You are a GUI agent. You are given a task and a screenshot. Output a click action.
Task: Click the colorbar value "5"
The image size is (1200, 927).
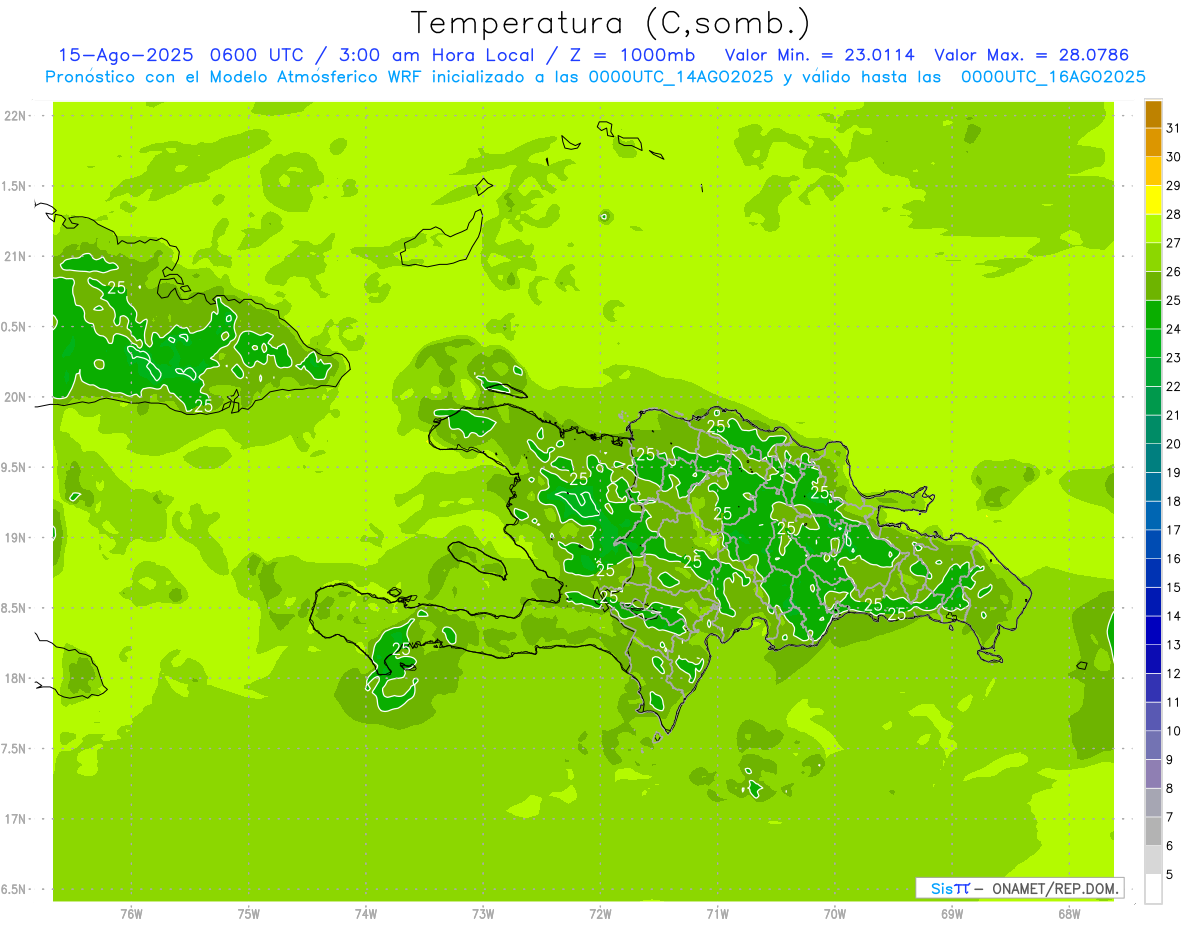tap(1169, 875)
